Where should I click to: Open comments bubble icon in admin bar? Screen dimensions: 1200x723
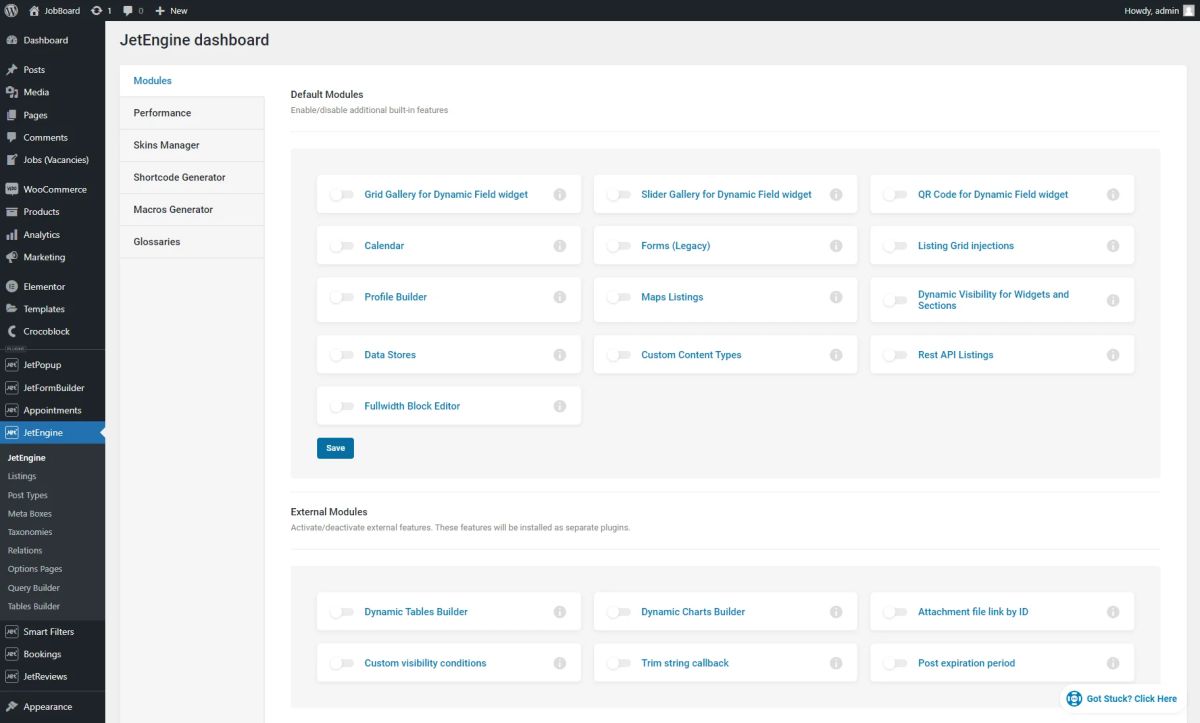tap(128, 11)
